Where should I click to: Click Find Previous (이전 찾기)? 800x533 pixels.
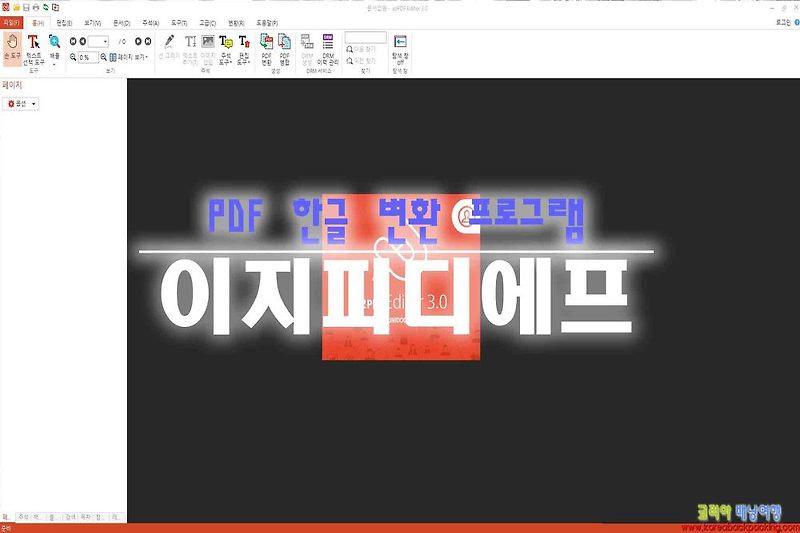[x=361, y=61]
